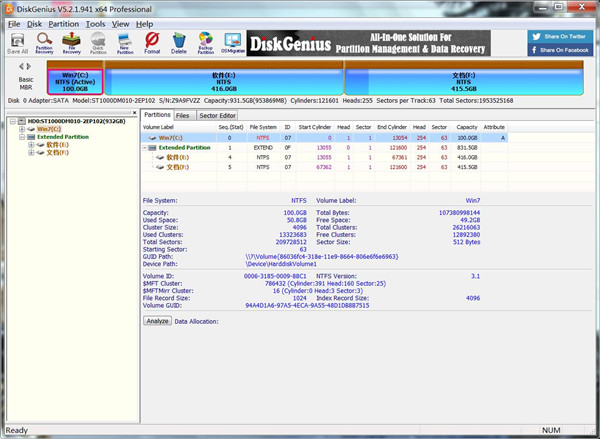Select 文档(F:) label in the tree

(58, 153)
